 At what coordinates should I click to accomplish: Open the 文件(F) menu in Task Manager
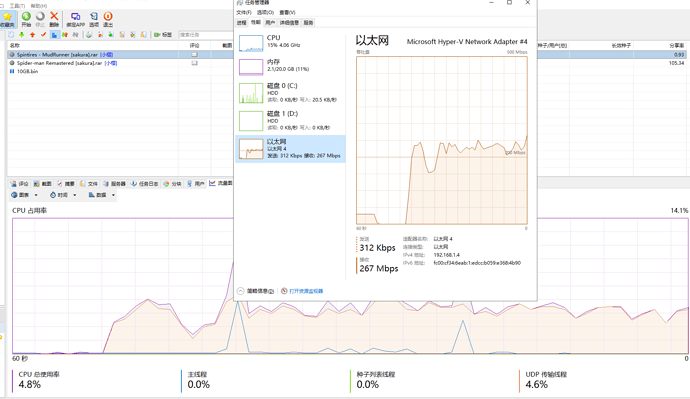[244, 12]
